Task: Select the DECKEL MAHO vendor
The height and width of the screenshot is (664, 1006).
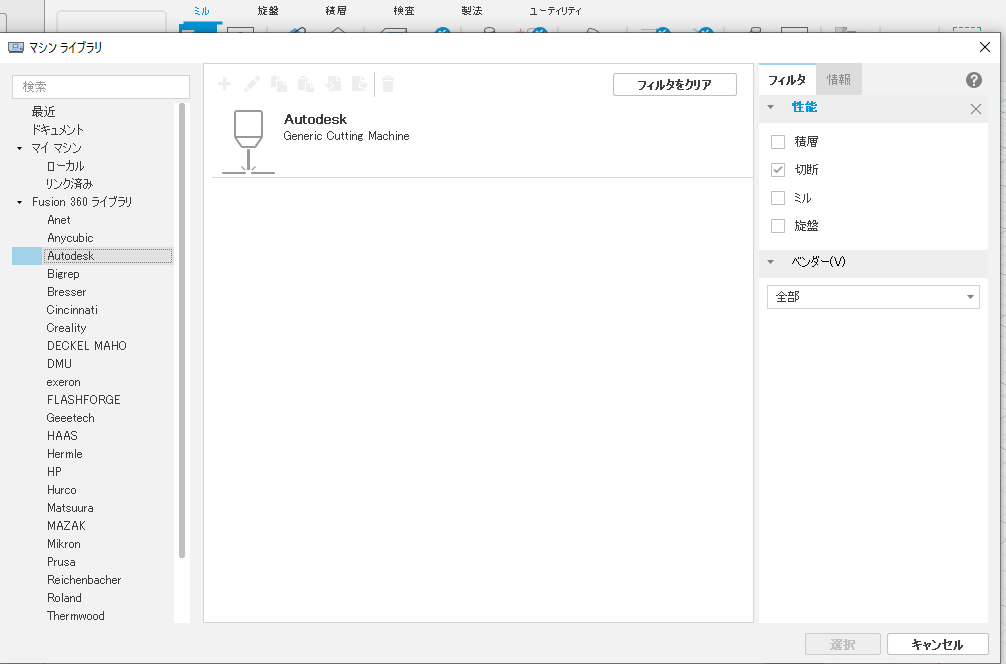Action: click(x=87, y=346)
